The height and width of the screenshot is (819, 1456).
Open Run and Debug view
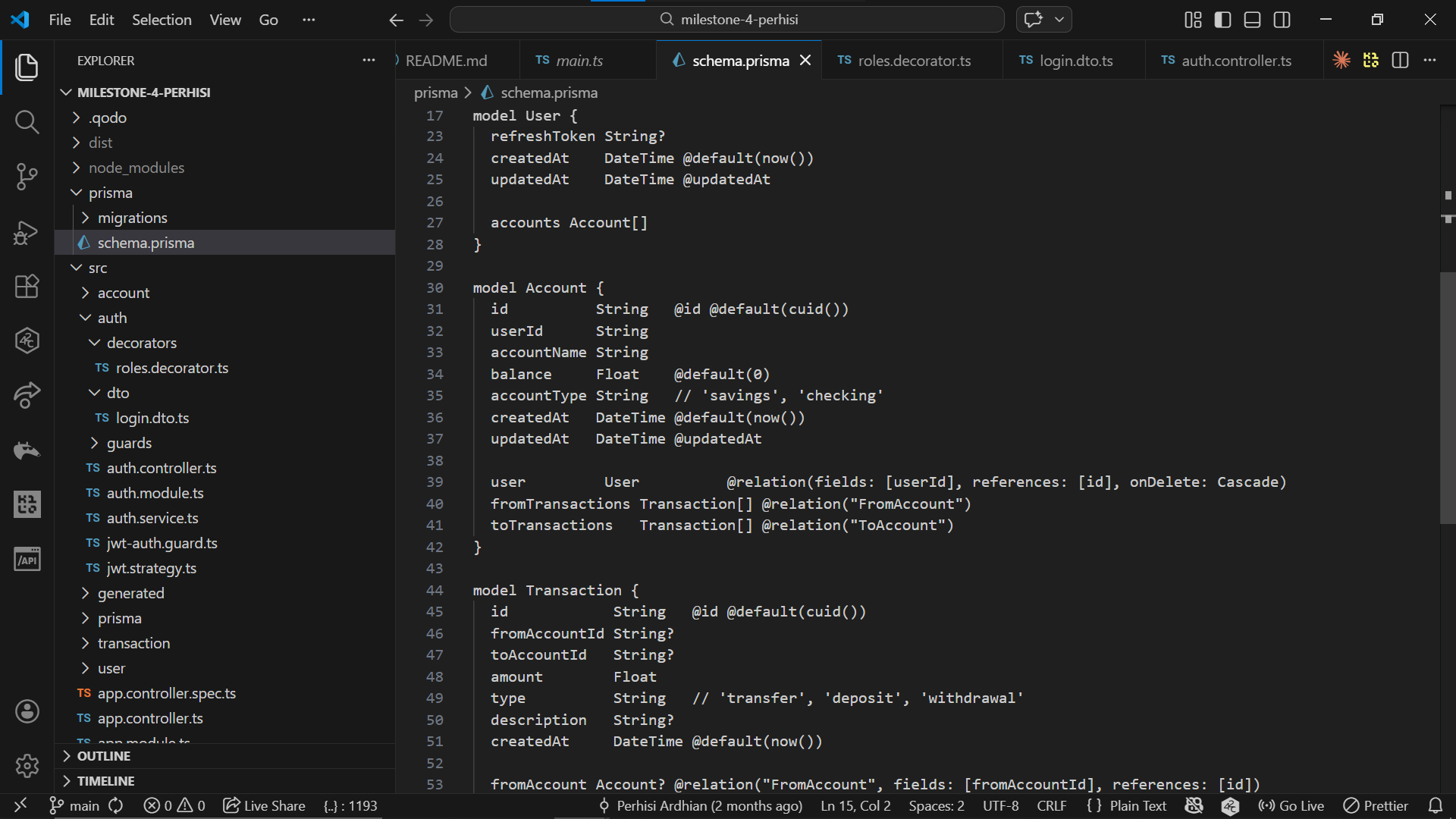pyautogui.click(x=27, y=231)
